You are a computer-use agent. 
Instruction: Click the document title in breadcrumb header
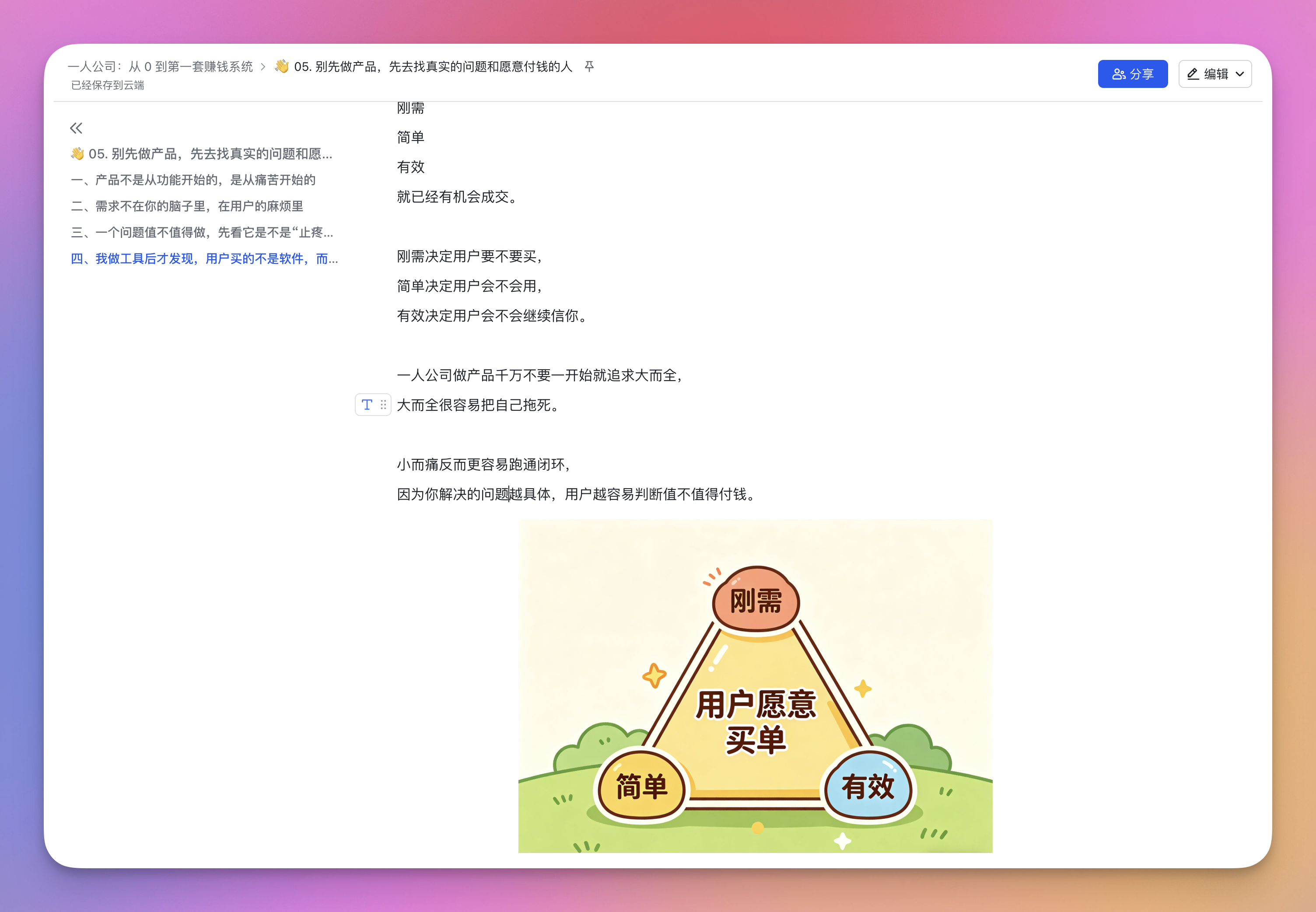(x=433, y=67)
